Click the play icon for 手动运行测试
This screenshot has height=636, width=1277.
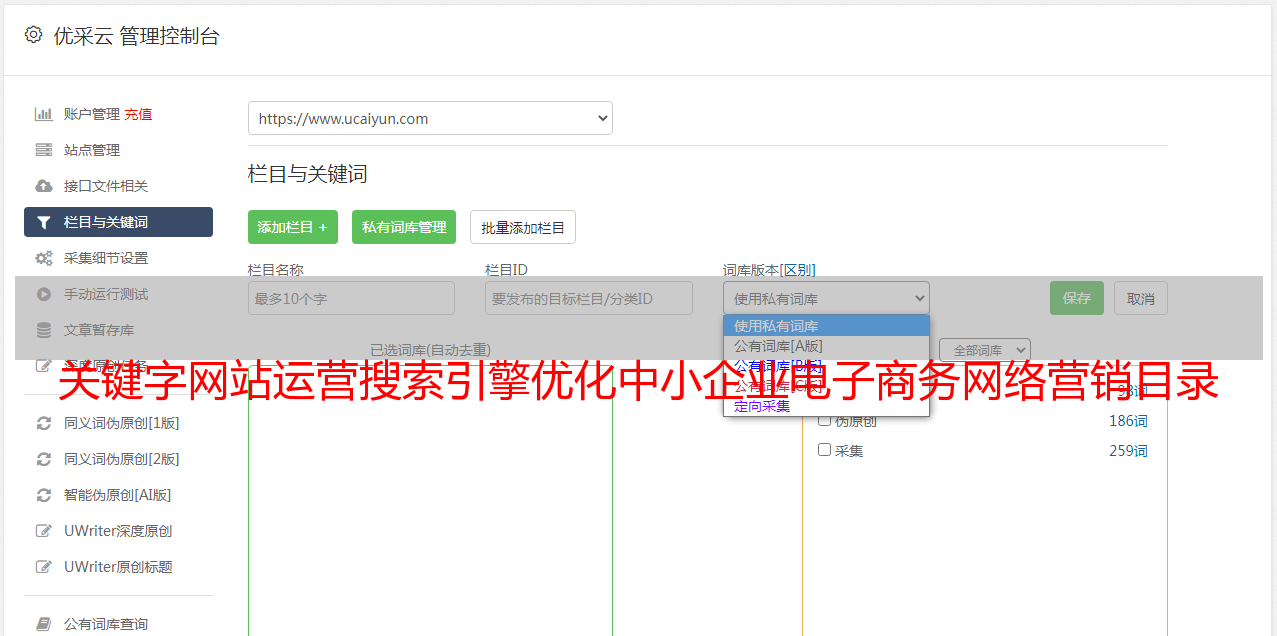coord(44,294)
